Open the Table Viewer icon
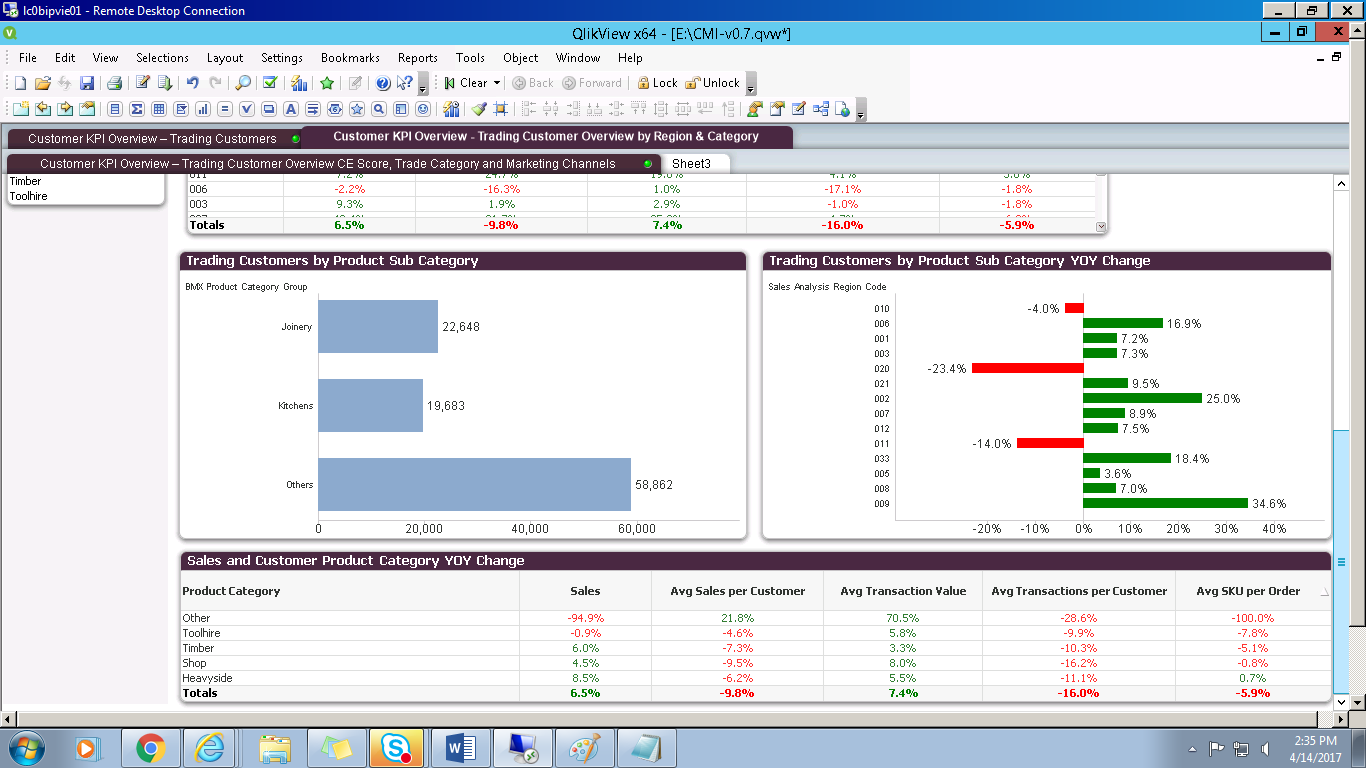1366x768 pixels. click(820, 109)
